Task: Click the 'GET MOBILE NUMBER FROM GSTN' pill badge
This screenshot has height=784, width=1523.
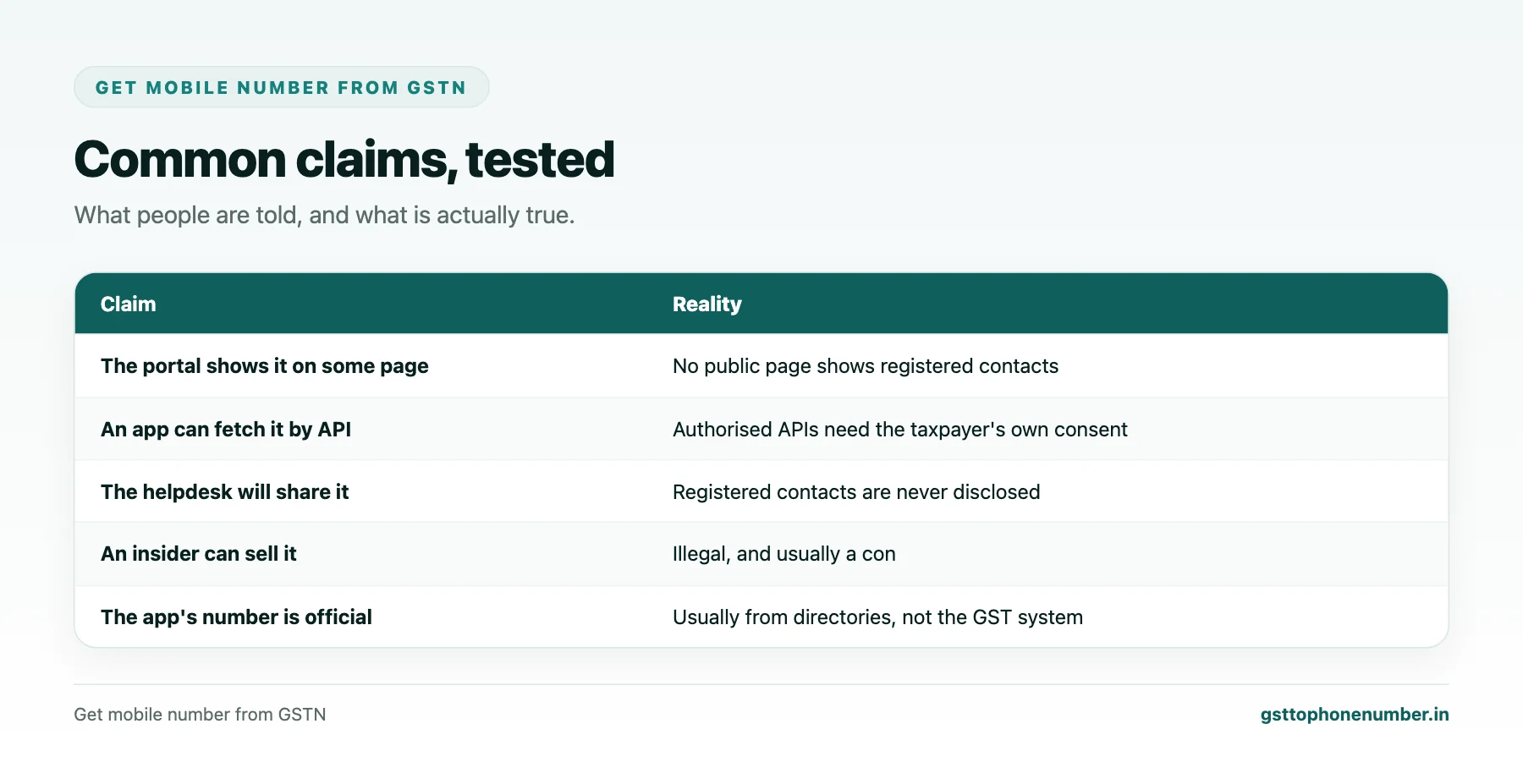Action: coord(281,87)
